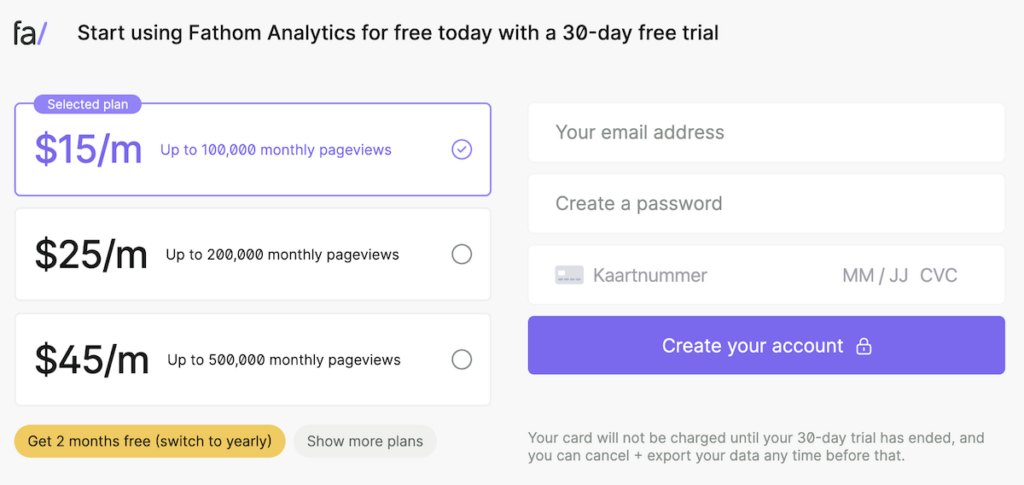Click the $45/m price text

91,359
